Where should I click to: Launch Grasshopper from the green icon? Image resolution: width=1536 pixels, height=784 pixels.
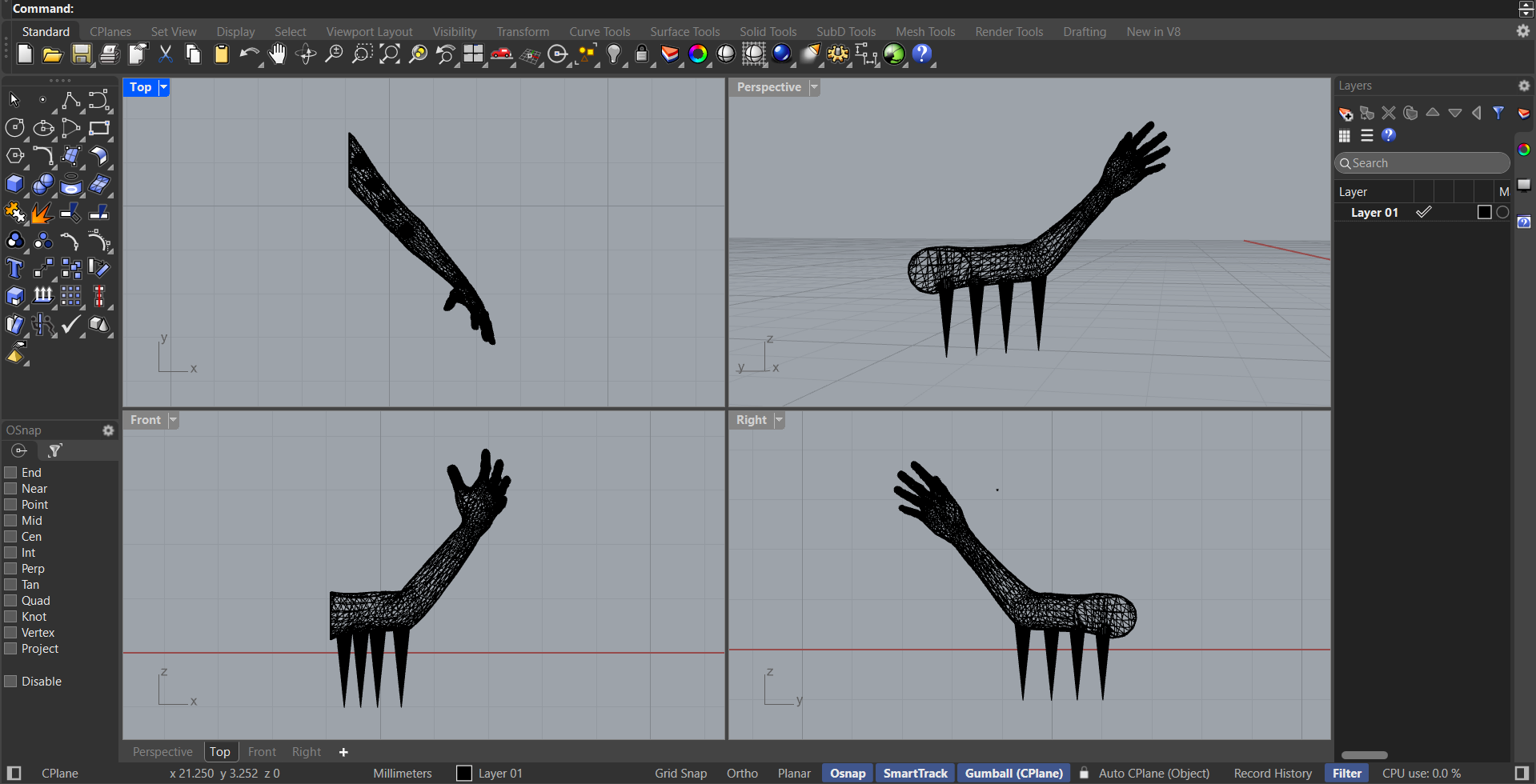894,54
